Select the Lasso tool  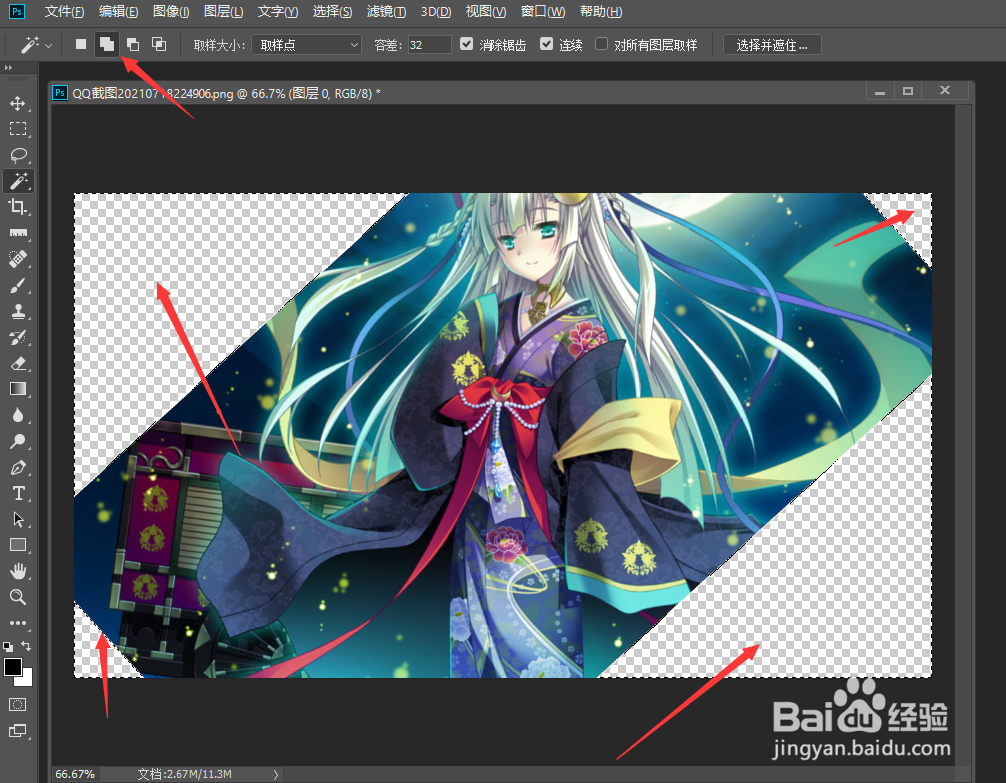tap(18, 155)
